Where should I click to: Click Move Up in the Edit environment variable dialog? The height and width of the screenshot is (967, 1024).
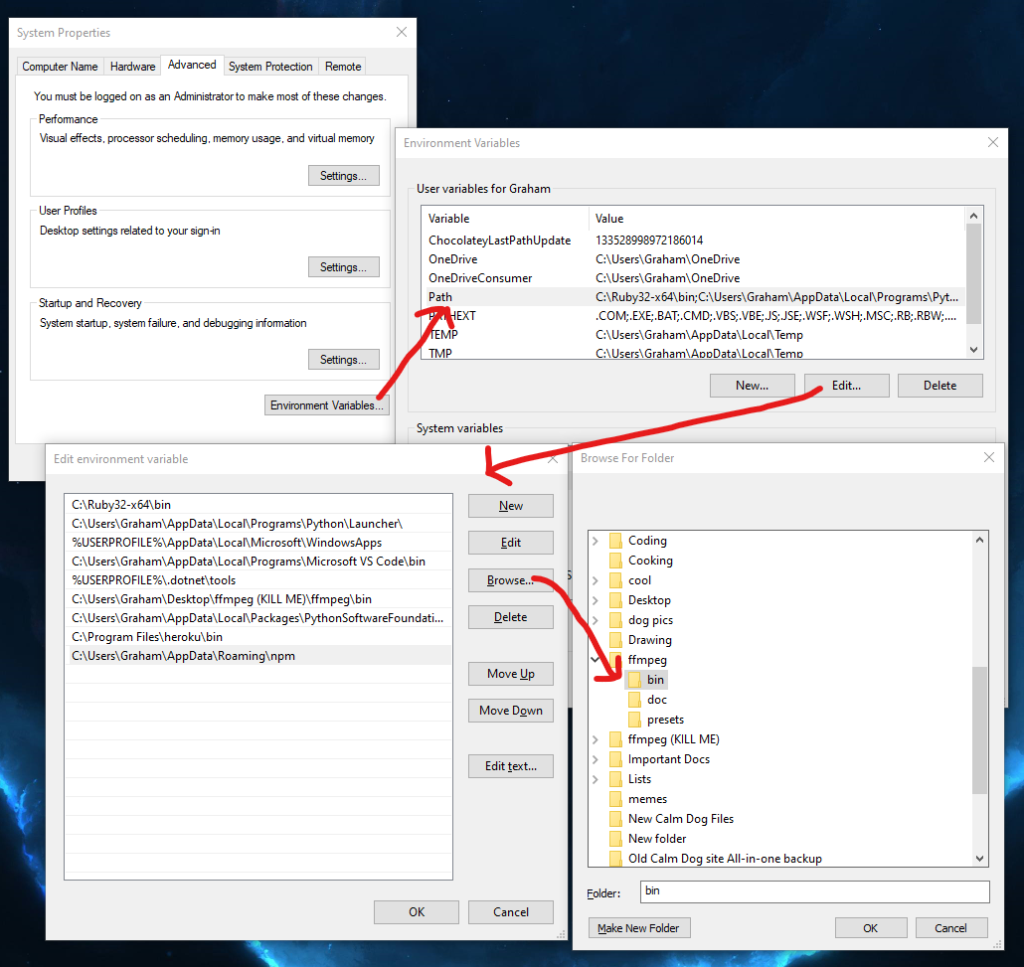pos(510,674)
